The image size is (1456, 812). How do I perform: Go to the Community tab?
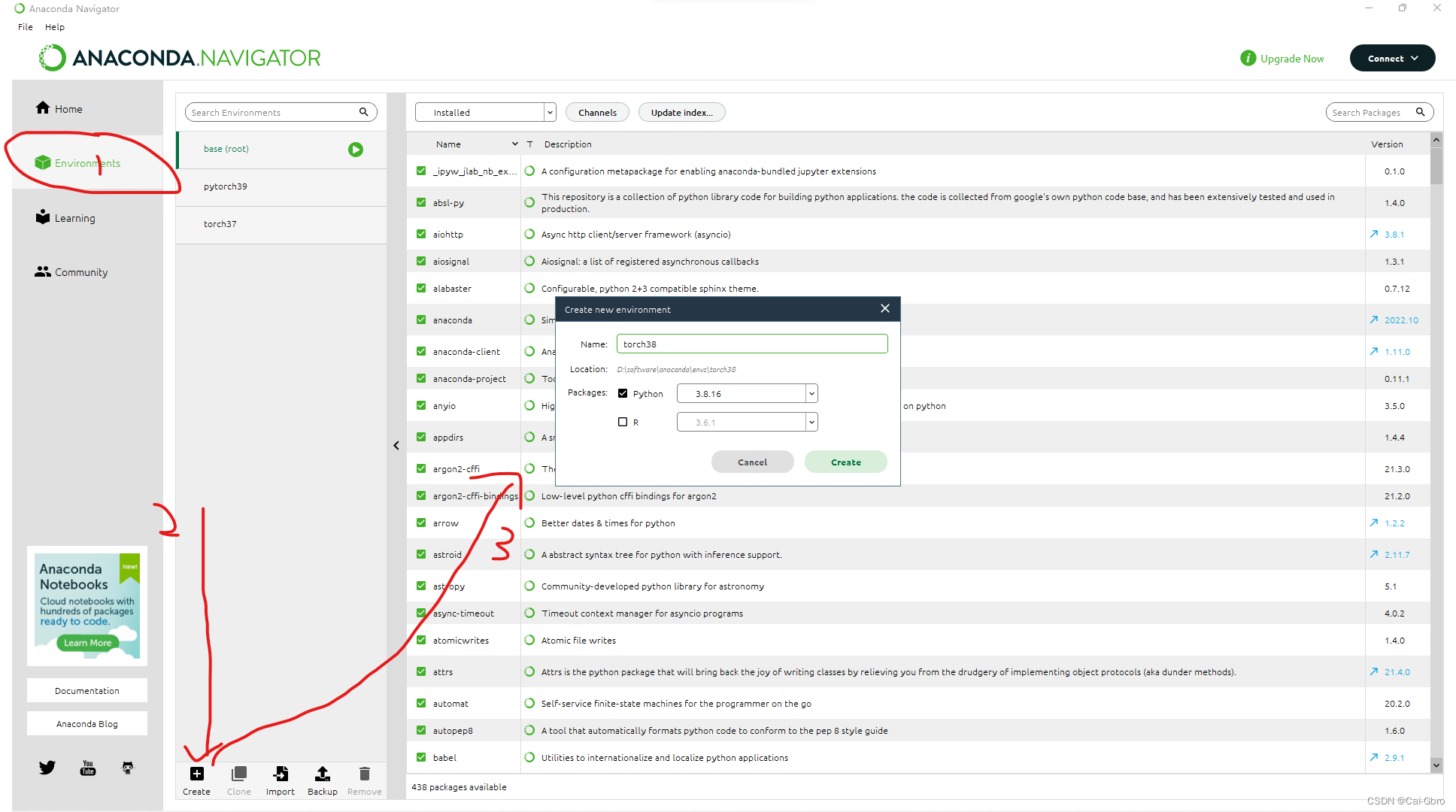87,271
